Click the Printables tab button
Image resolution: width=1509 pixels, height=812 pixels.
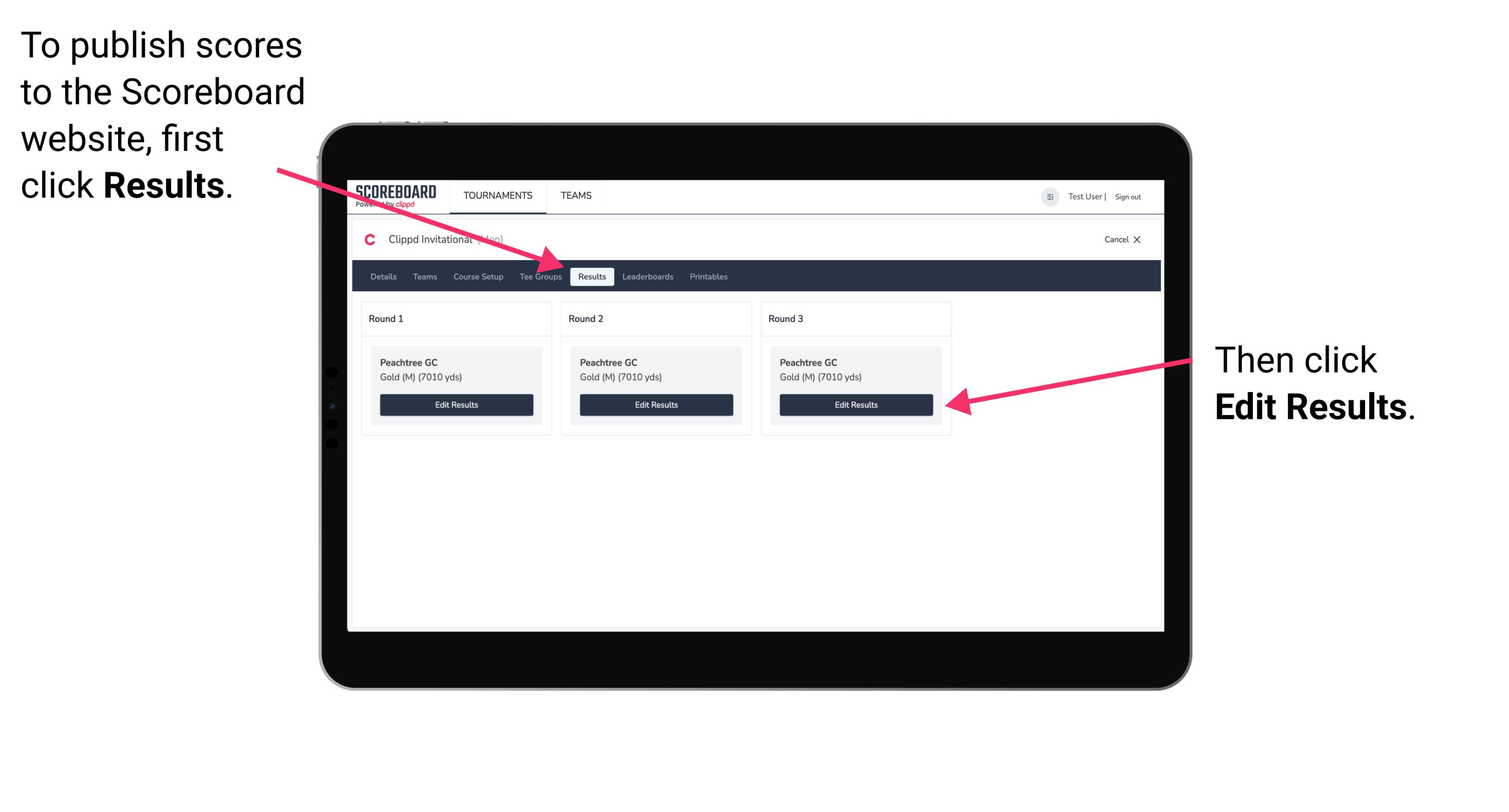click(707, 276)
